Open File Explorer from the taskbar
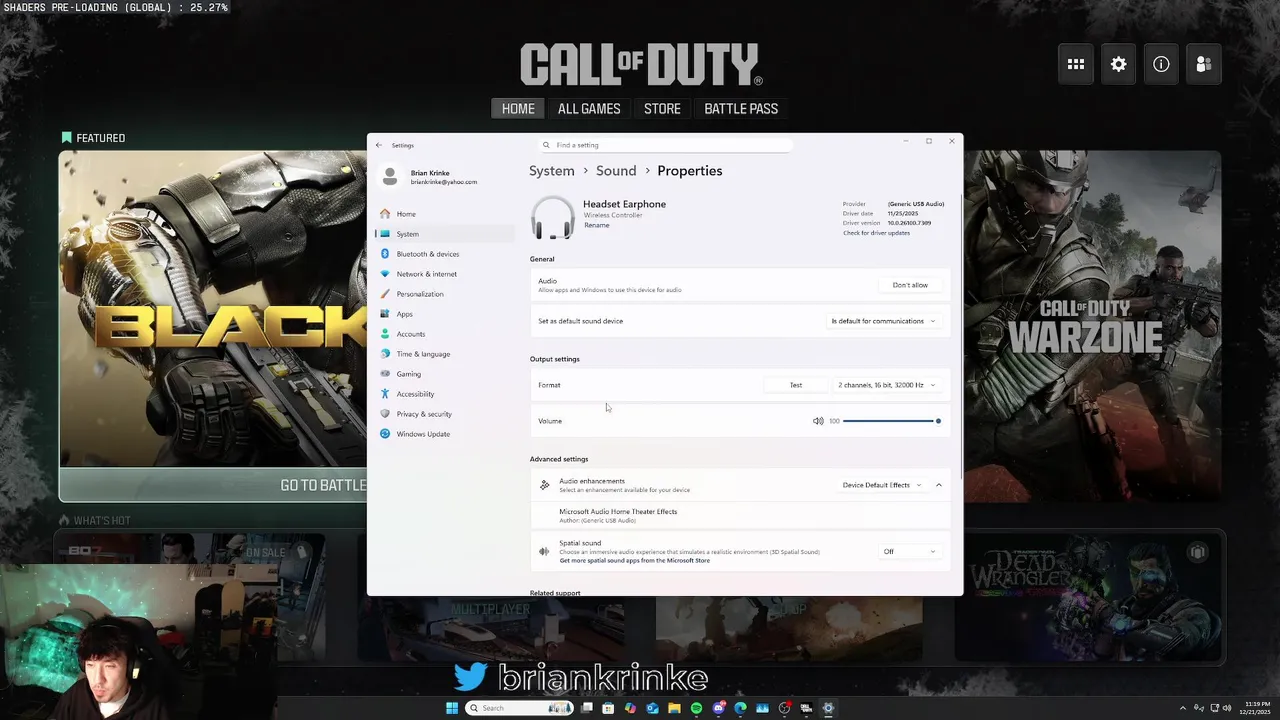1280x720 pixels. click(674, 708)
